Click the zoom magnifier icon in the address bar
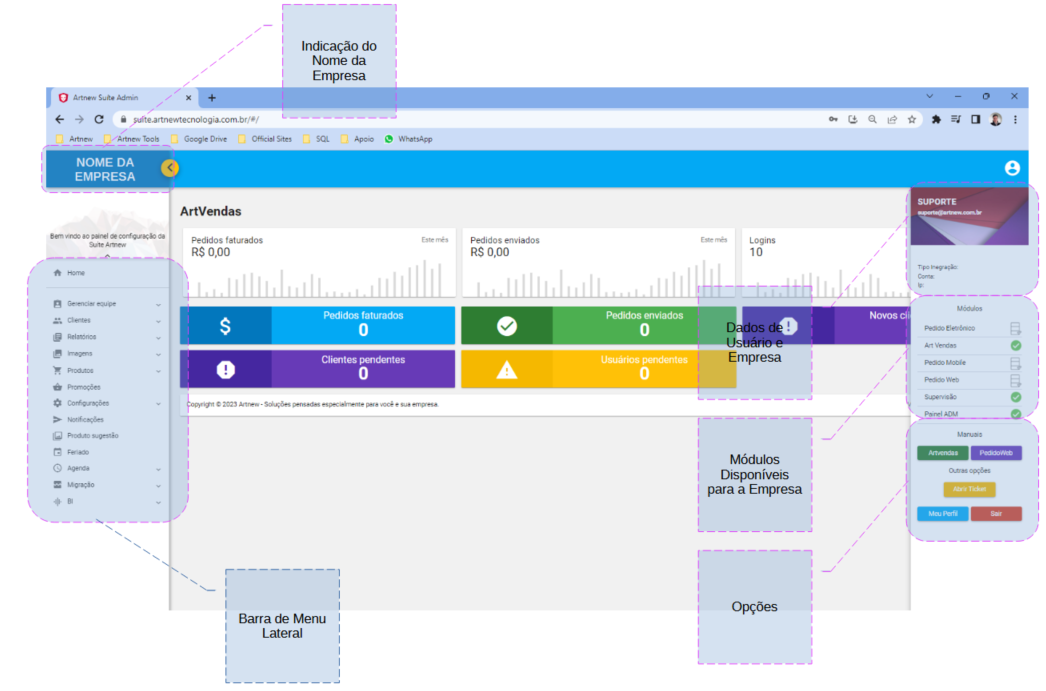This screenshot has width=1046, height=691. click(872, 119)
